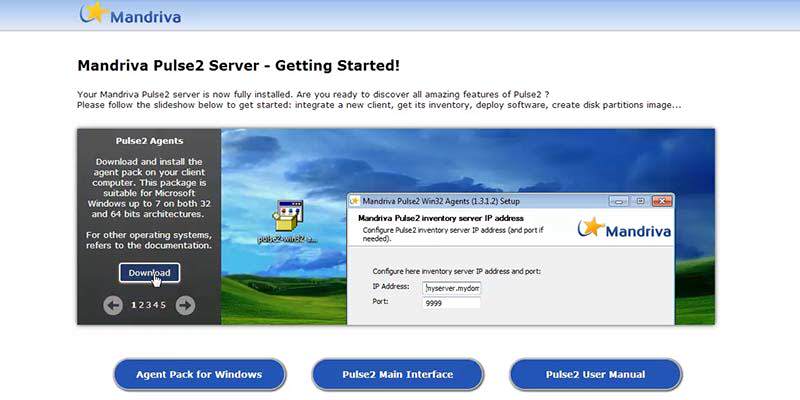Click the Mandriva logo in header
800x400 pixels.
[130, 13]
